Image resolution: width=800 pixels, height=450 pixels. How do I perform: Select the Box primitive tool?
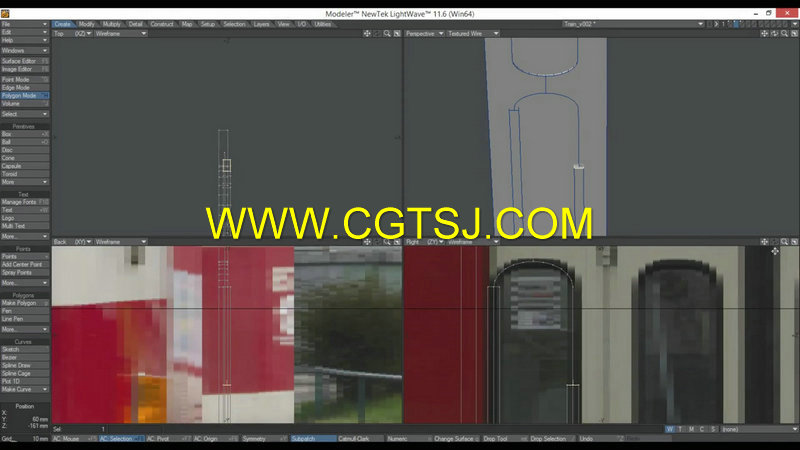(x=24, y=134)
